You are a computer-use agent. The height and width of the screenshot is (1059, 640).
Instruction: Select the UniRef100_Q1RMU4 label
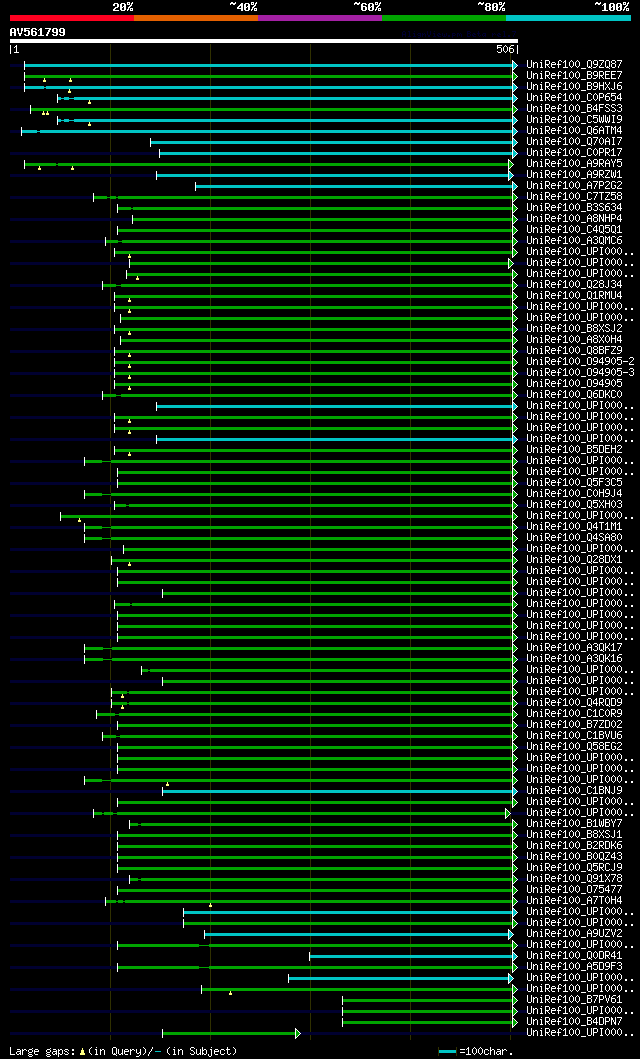click(x=575, y=296)
